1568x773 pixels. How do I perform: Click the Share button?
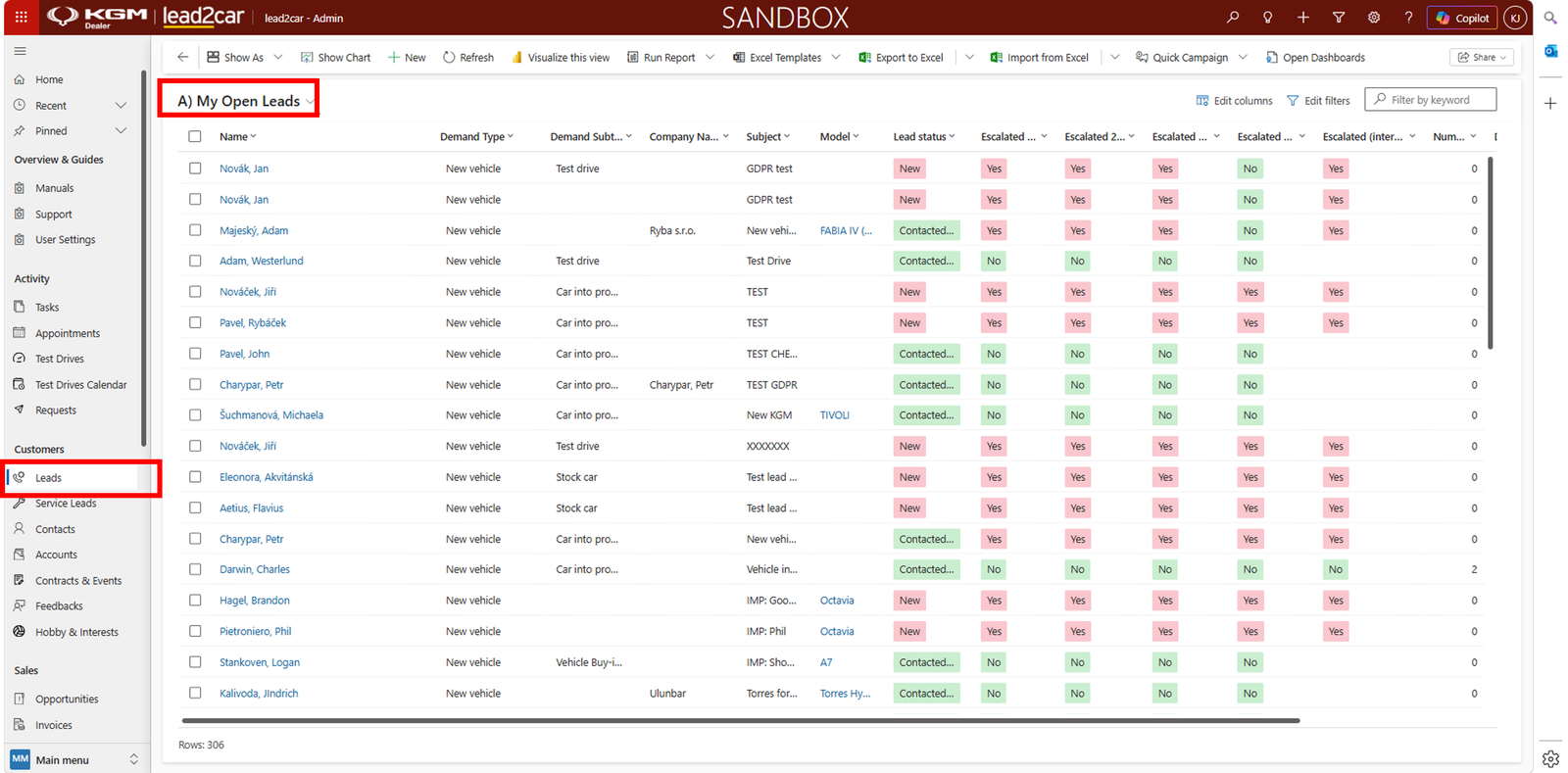(1482, 57)
